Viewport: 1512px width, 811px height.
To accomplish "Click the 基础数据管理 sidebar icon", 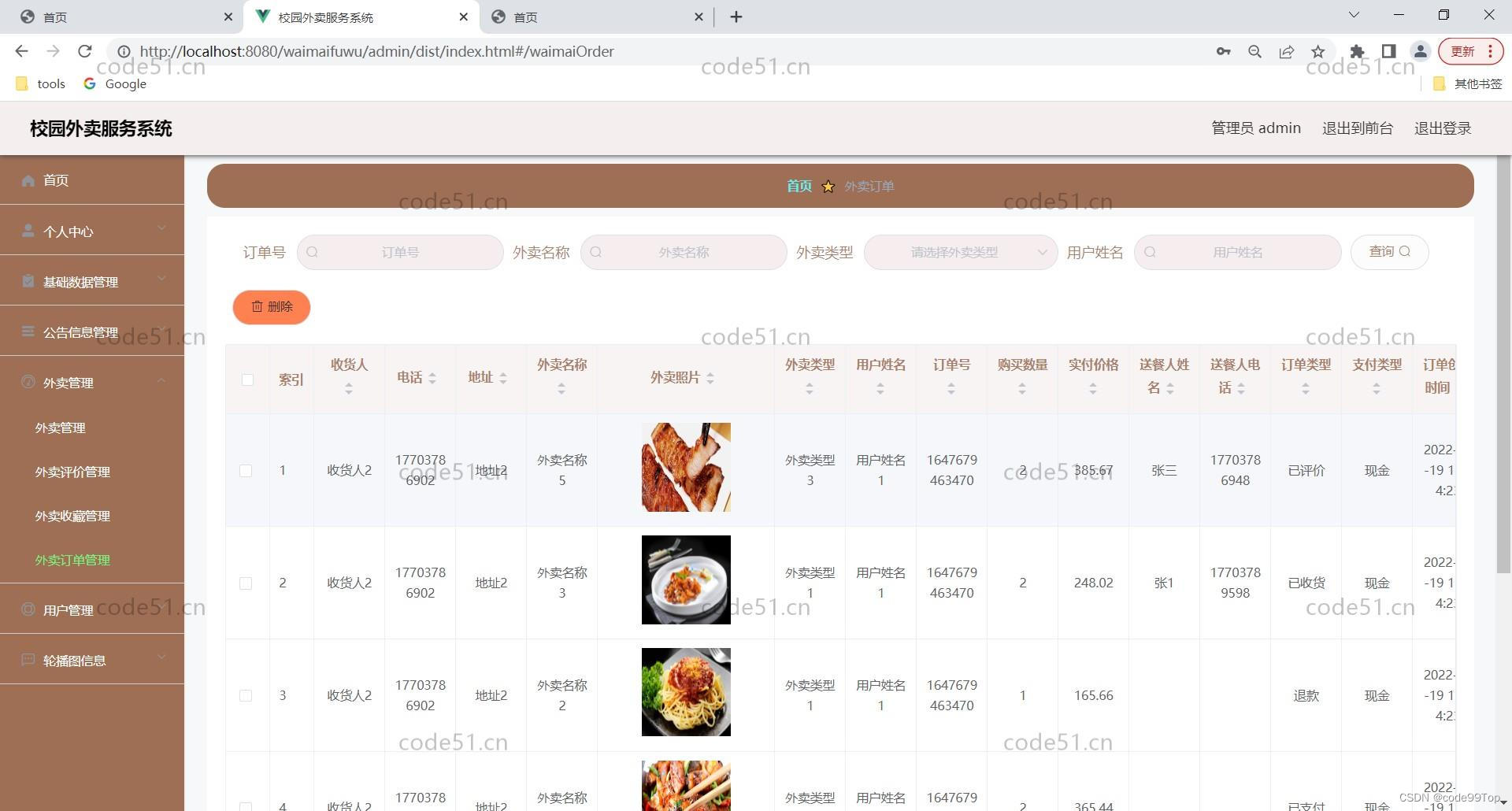I will [28, 281].
